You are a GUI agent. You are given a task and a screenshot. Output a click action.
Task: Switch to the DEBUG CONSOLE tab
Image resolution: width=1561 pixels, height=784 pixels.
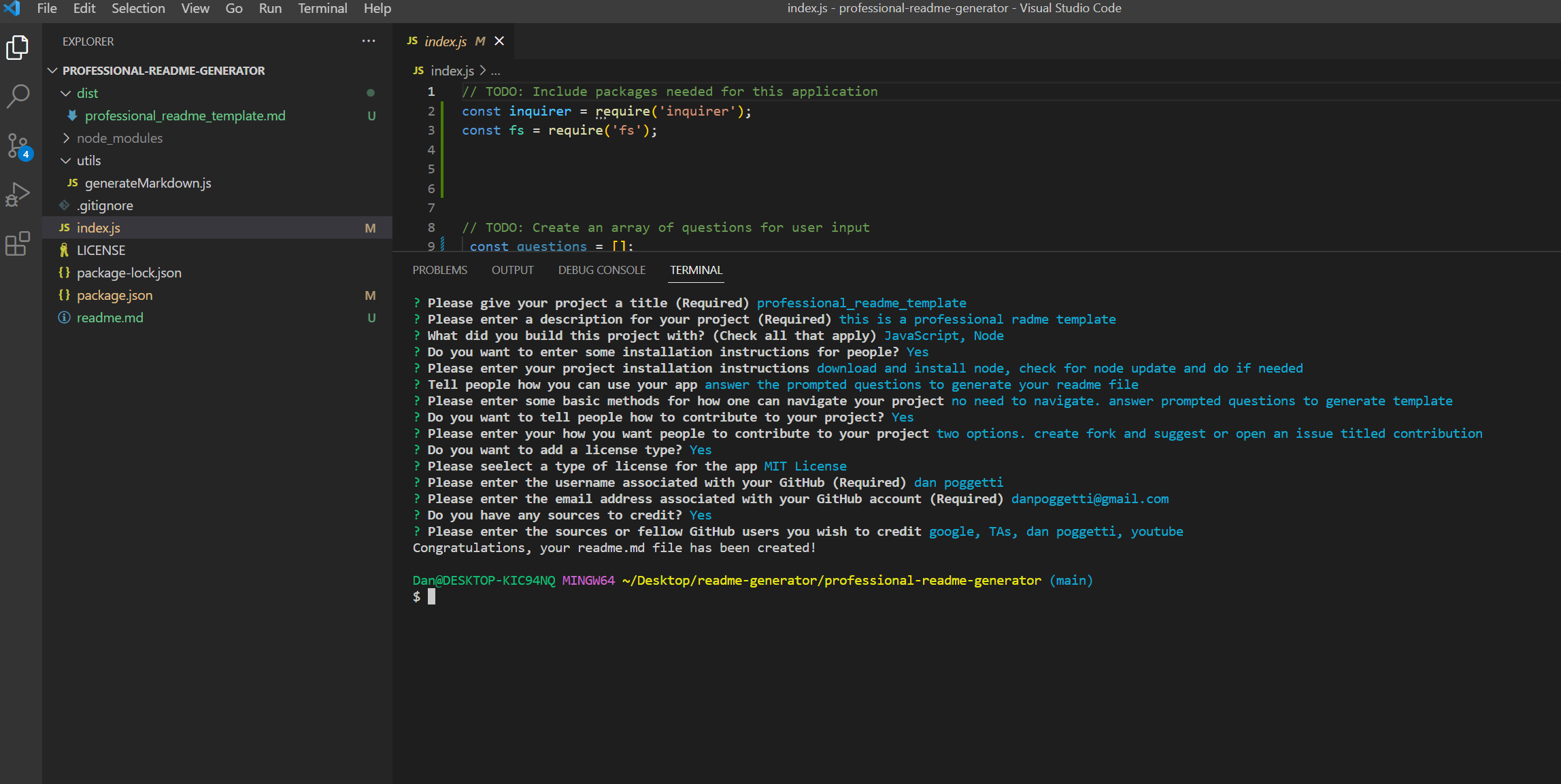602,270
